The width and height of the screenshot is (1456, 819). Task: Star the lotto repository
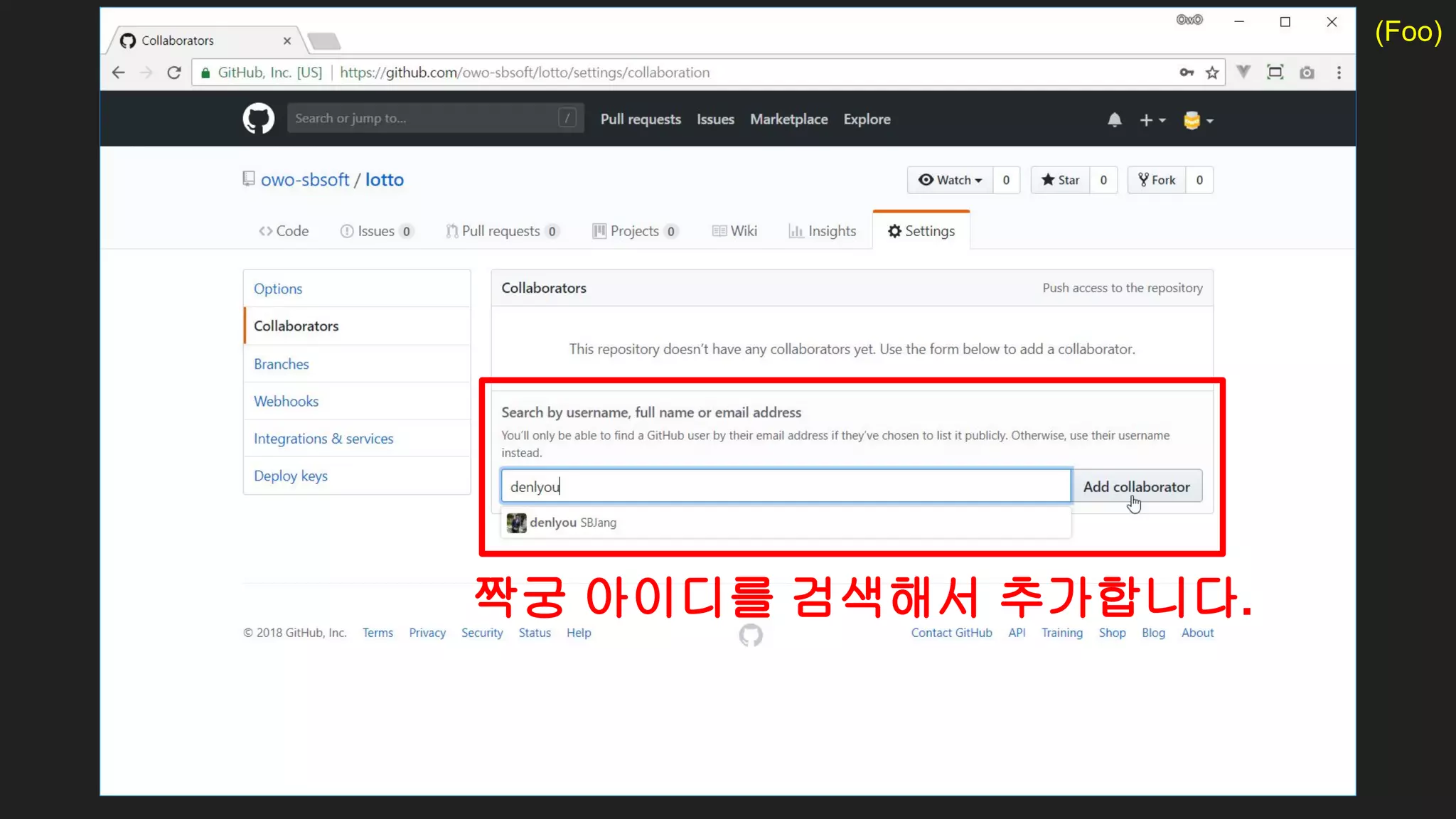click(x=1060, y=180)
